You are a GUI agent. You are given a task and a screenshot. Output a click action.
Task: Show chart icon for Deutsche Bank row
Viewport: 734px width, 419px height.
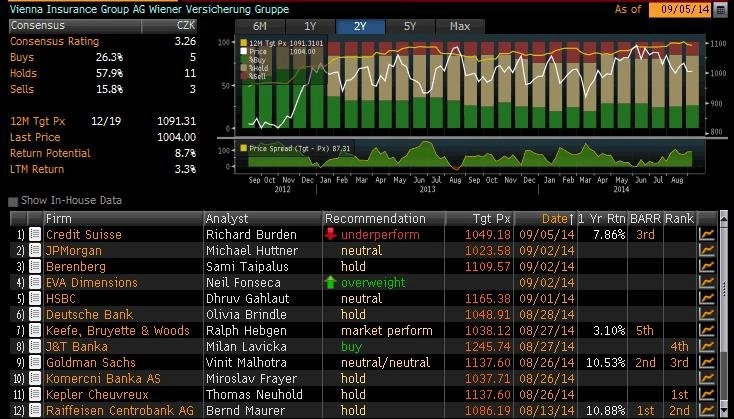(x=707, y=314)
